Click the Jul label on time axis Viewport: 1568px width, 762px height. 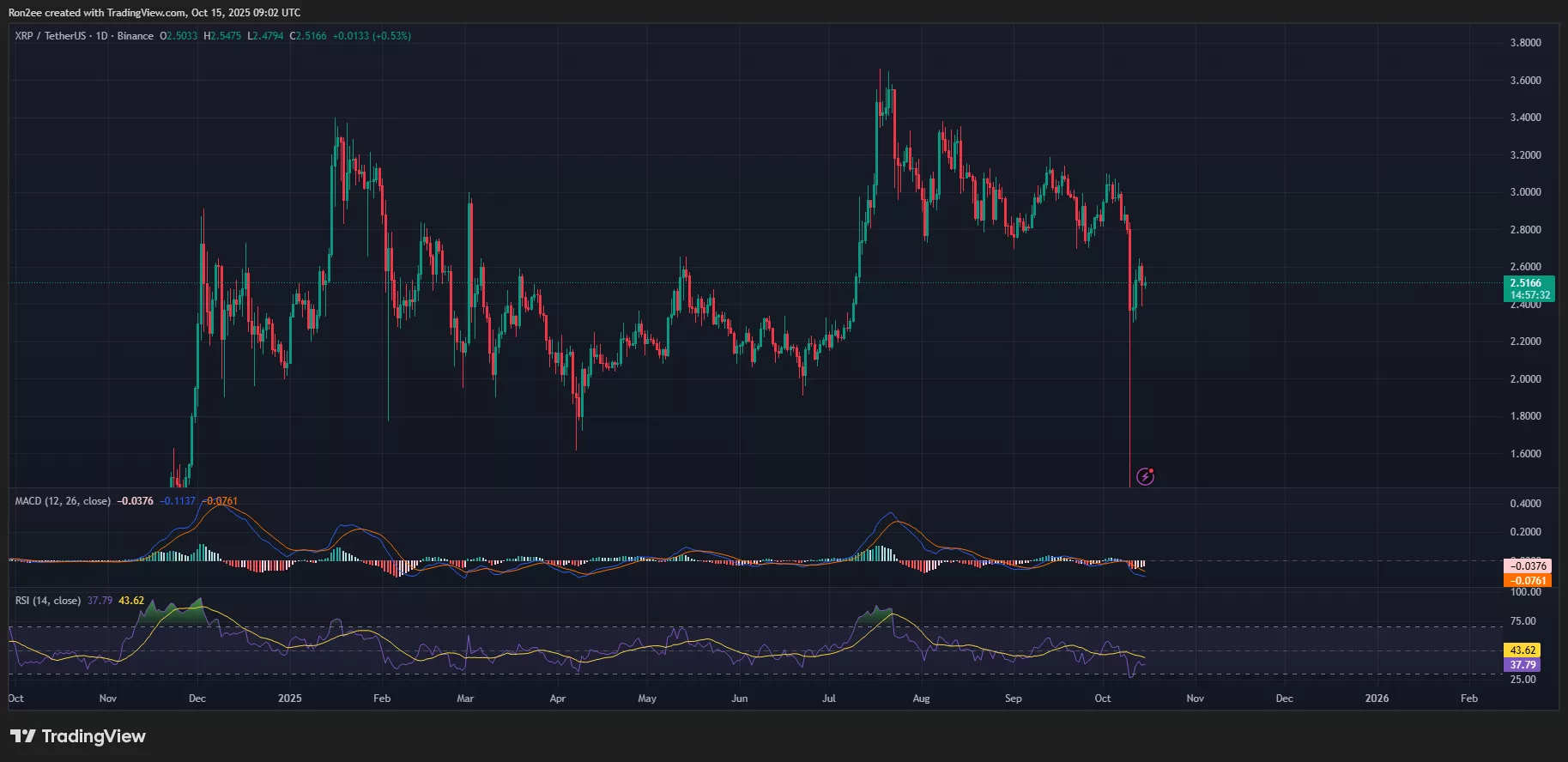[828, 698]
